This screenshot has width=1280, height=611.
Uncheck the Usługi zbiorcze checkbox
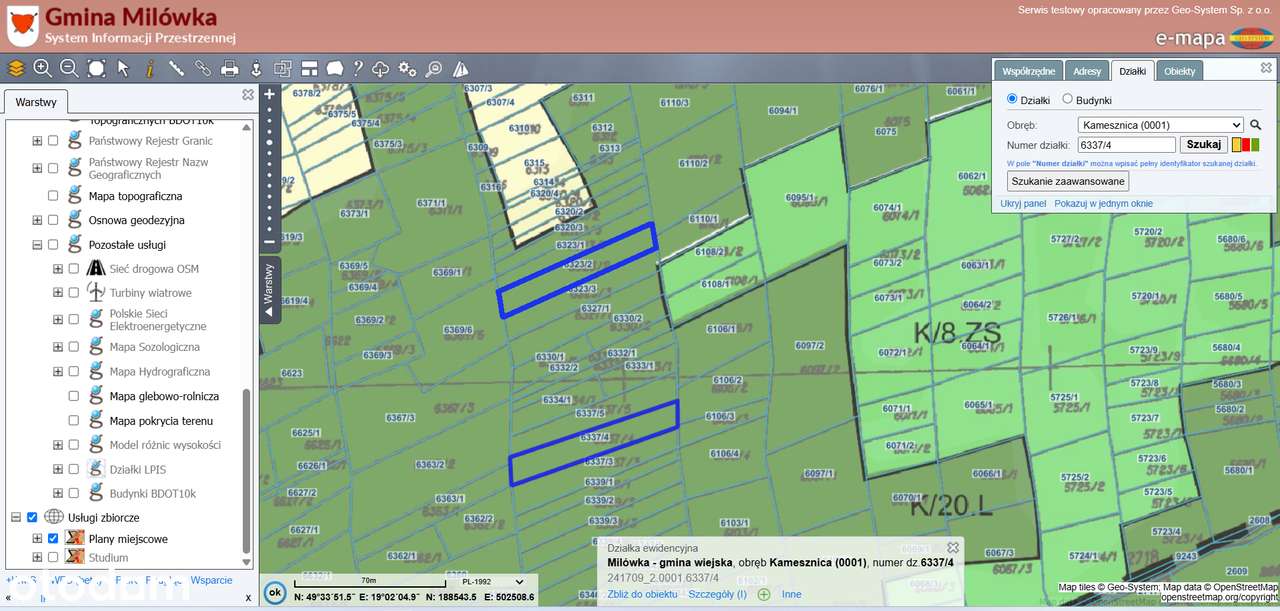32,517
